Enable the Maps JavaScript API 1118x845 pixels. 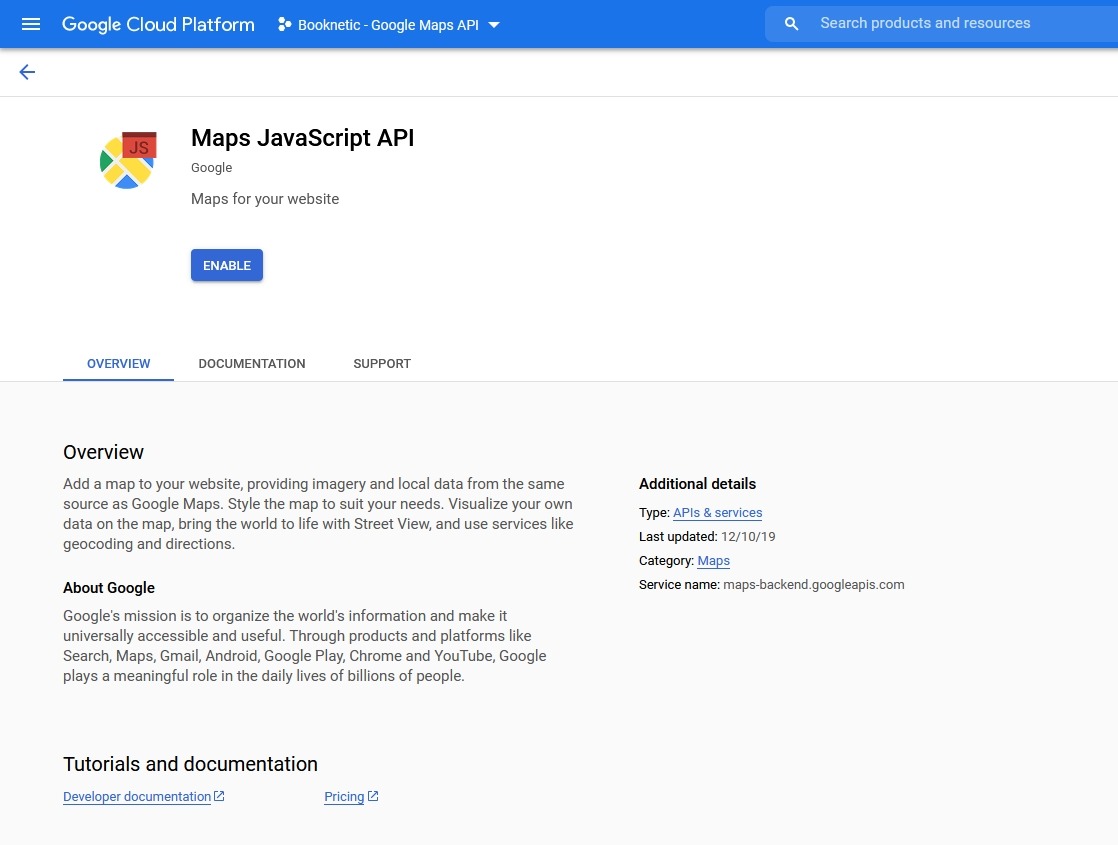coord(227,265)
